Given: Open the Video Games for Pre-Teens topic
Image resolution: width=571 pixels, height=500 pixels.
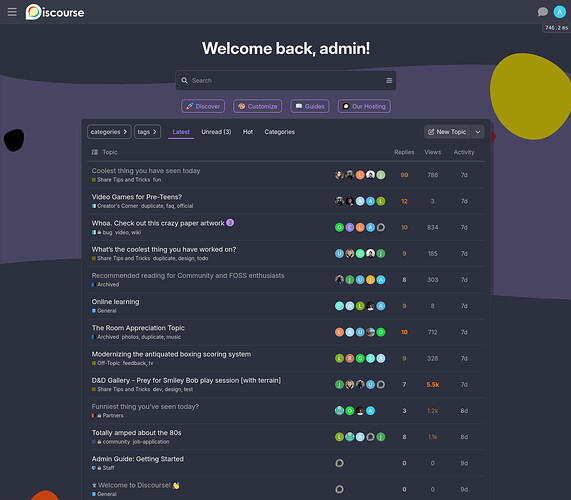Looking at the screenshot, I should pos(137,197).
